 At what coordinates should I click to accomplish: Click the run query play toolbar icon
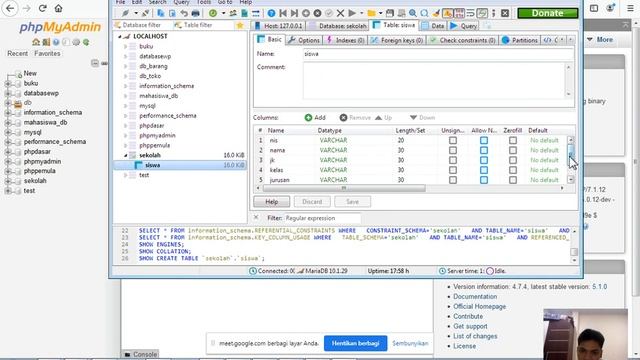[x=352, y=13]
